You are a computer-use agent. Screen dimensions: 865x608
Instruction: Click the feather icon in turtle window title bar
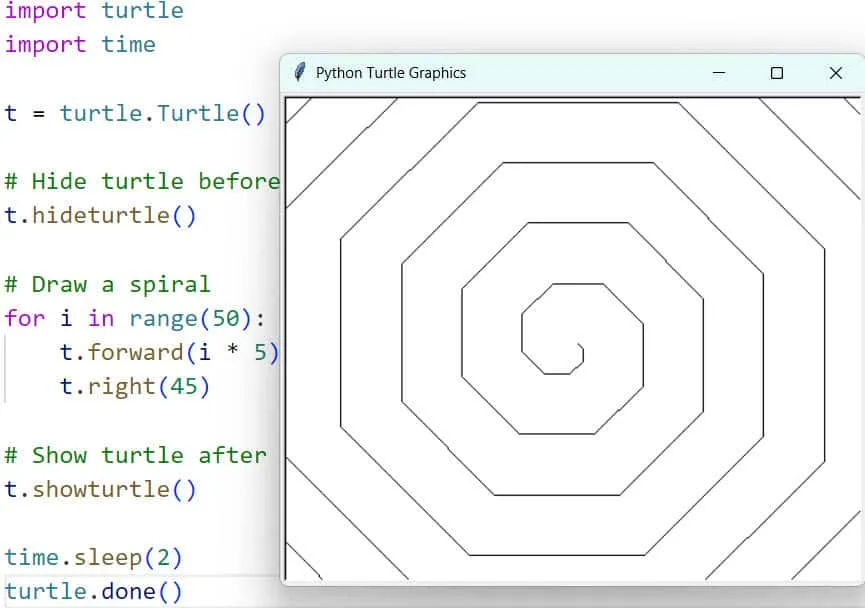coord(299,73)
